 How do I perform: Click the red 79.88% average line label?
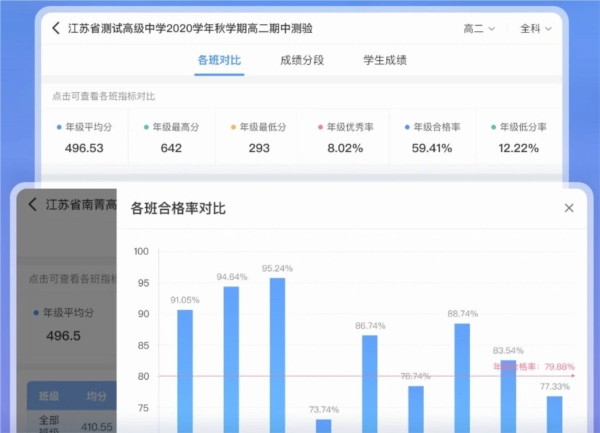click(x=533, y=366)
